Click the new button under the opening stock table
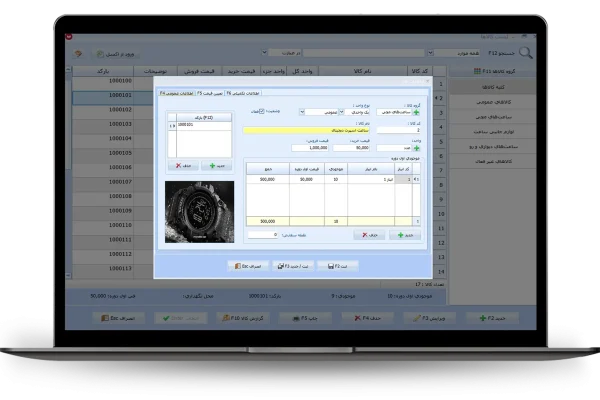Image resolution: width=600 pixels, height=400 pixels. pos(405,235)
